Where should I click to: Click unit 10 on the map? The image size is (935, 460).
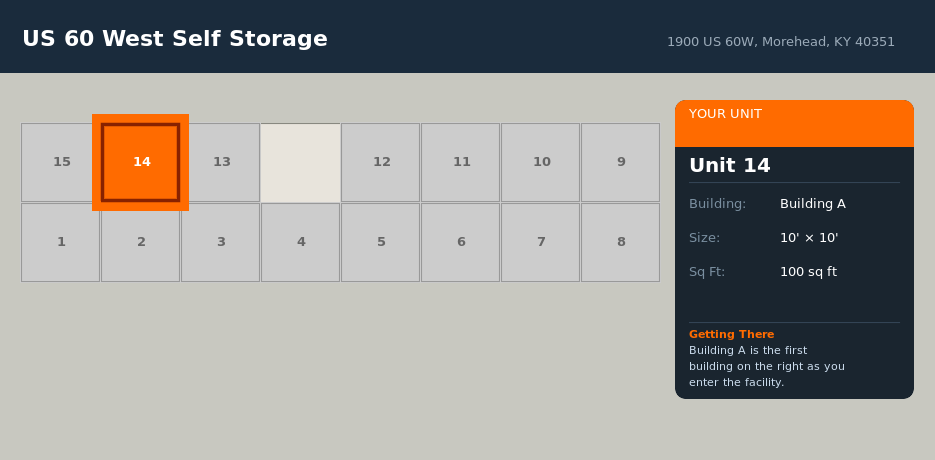point(540,162)
